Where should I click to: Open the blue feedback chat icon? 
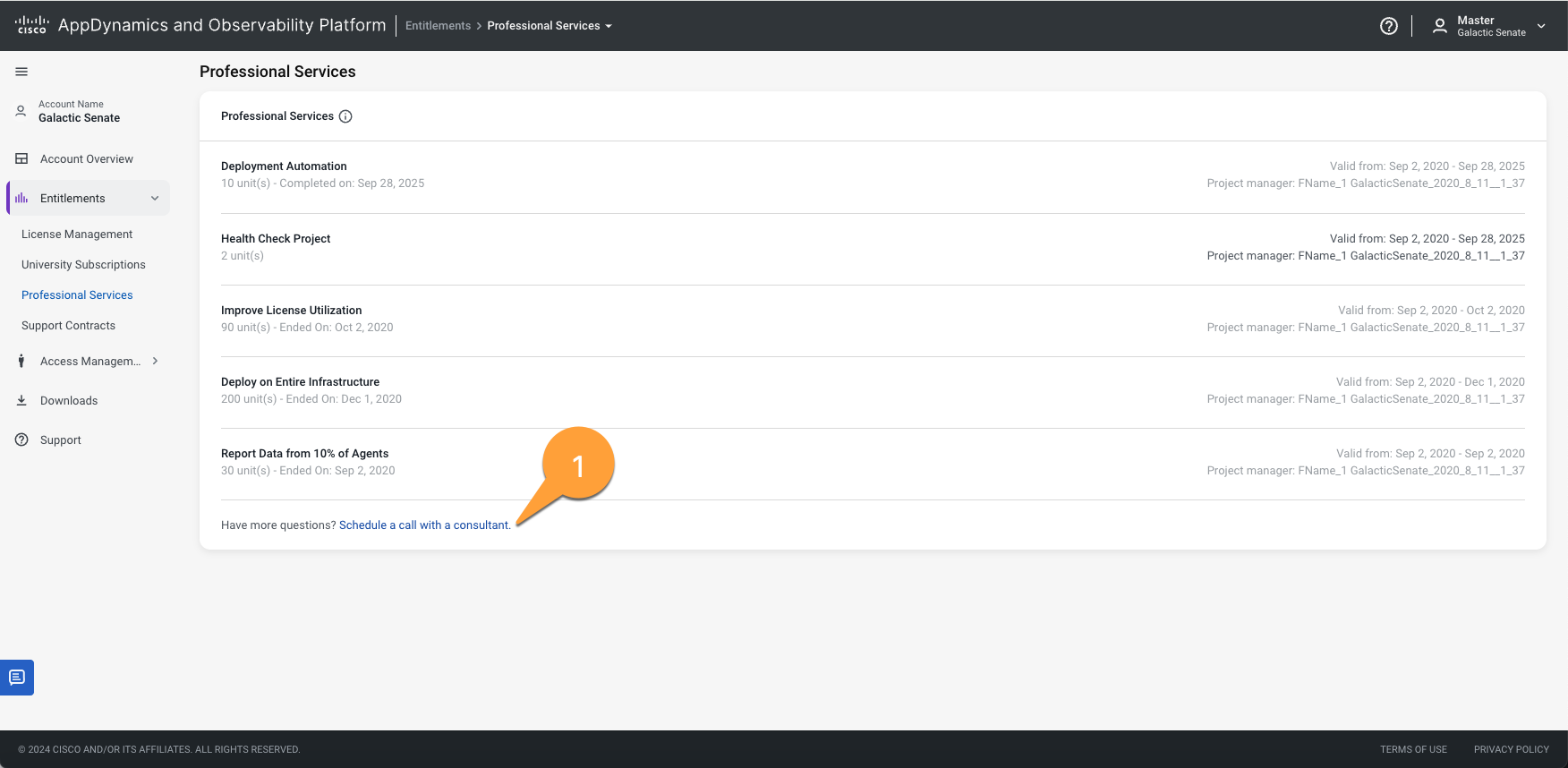pyautogui.click(x=17, y=678)
